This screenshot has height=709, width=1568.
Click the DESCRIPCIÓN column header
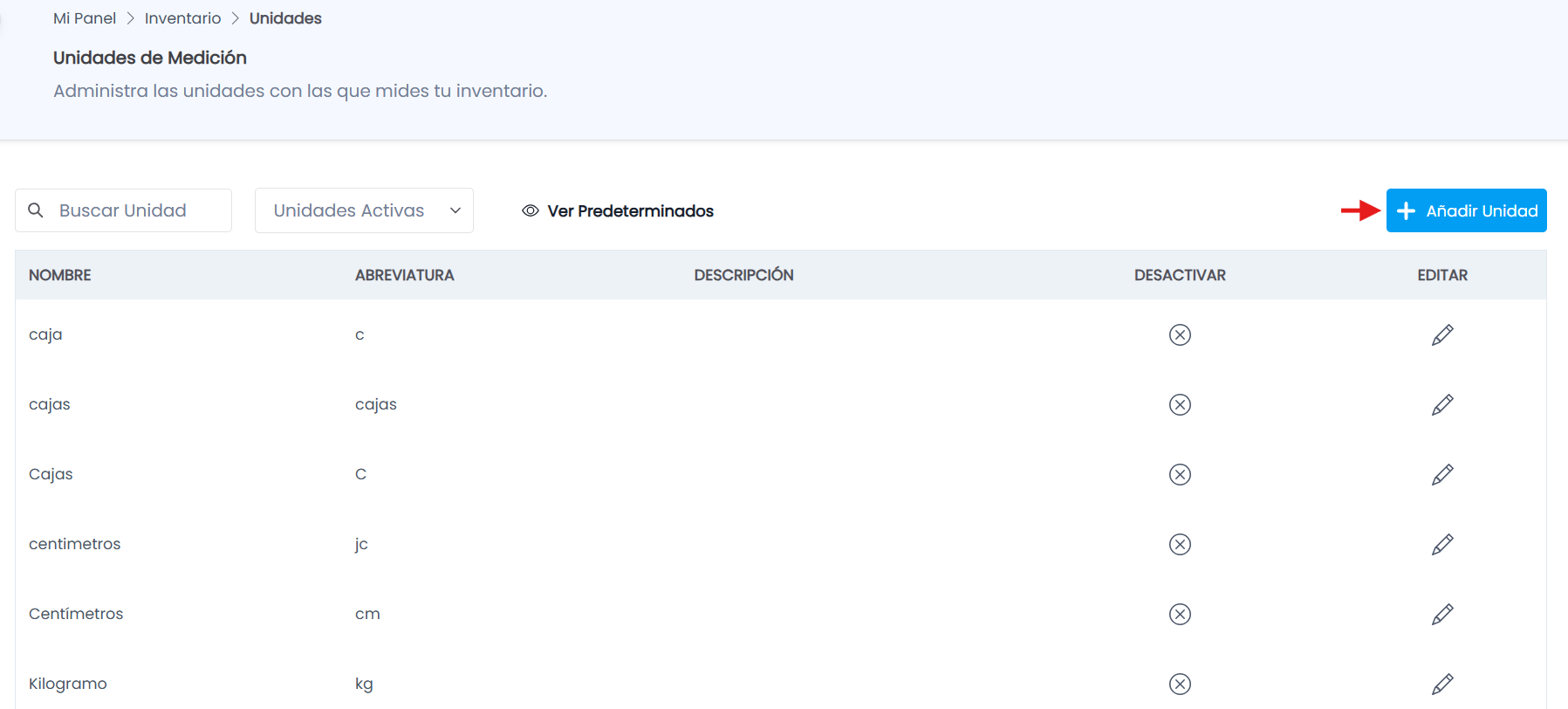pos(744,275)
